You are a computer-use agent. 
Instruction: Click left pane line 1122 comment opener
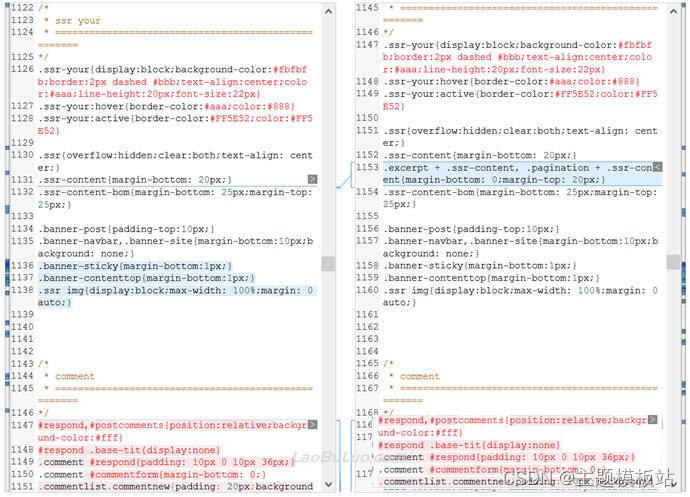pyautogui.click(x=44, y=7)
